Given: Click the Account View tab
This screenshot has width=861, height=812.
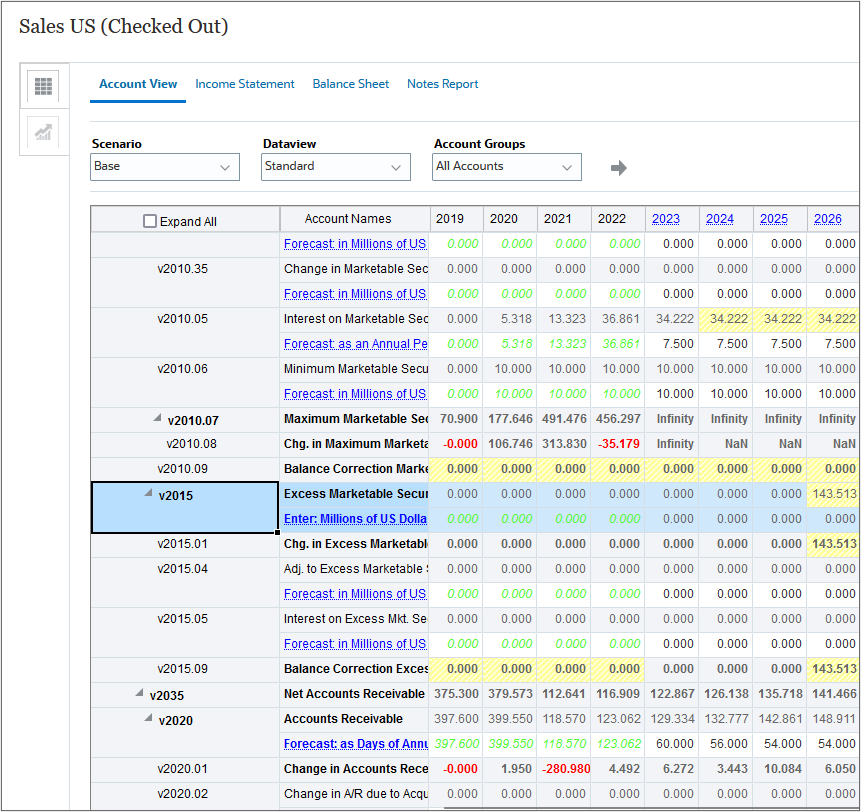Looking at the screenshot, I should tap(137, 84).
